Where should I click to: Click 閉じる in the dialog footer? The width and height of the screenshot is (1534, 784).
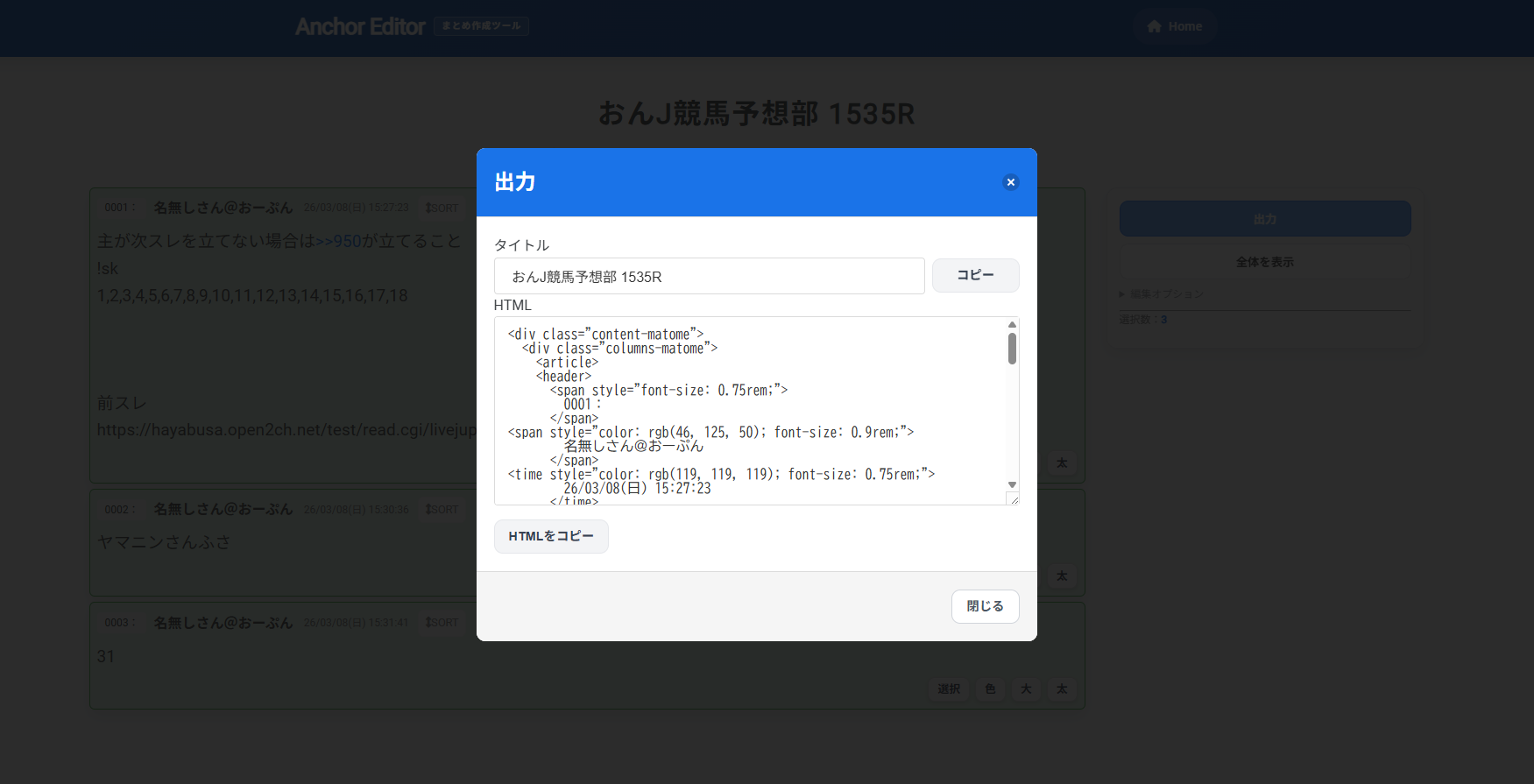coord(985,606)
